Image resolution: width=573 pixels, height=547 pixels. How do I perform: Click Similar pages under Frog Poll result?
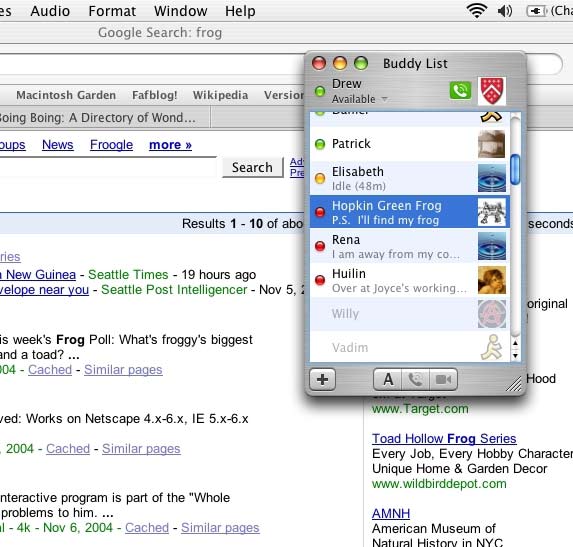[123, 370]
